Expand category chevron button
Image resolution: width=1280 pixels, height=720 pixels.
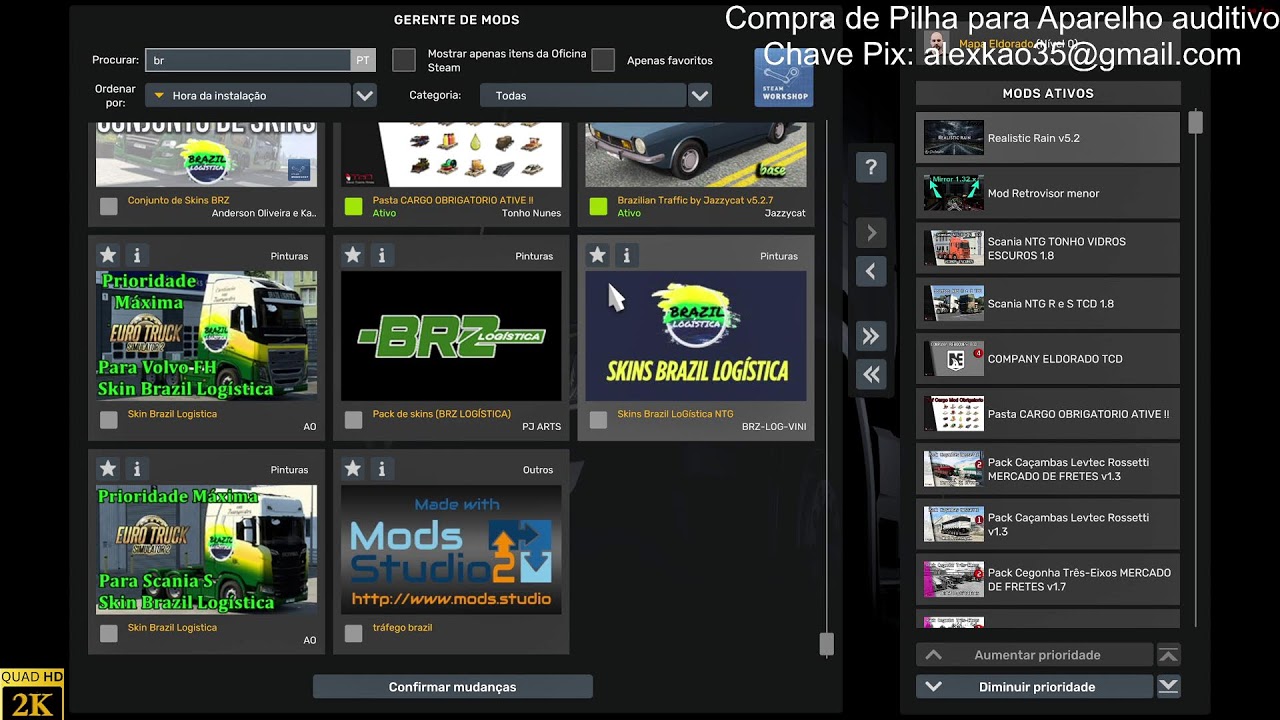(700, 96)
